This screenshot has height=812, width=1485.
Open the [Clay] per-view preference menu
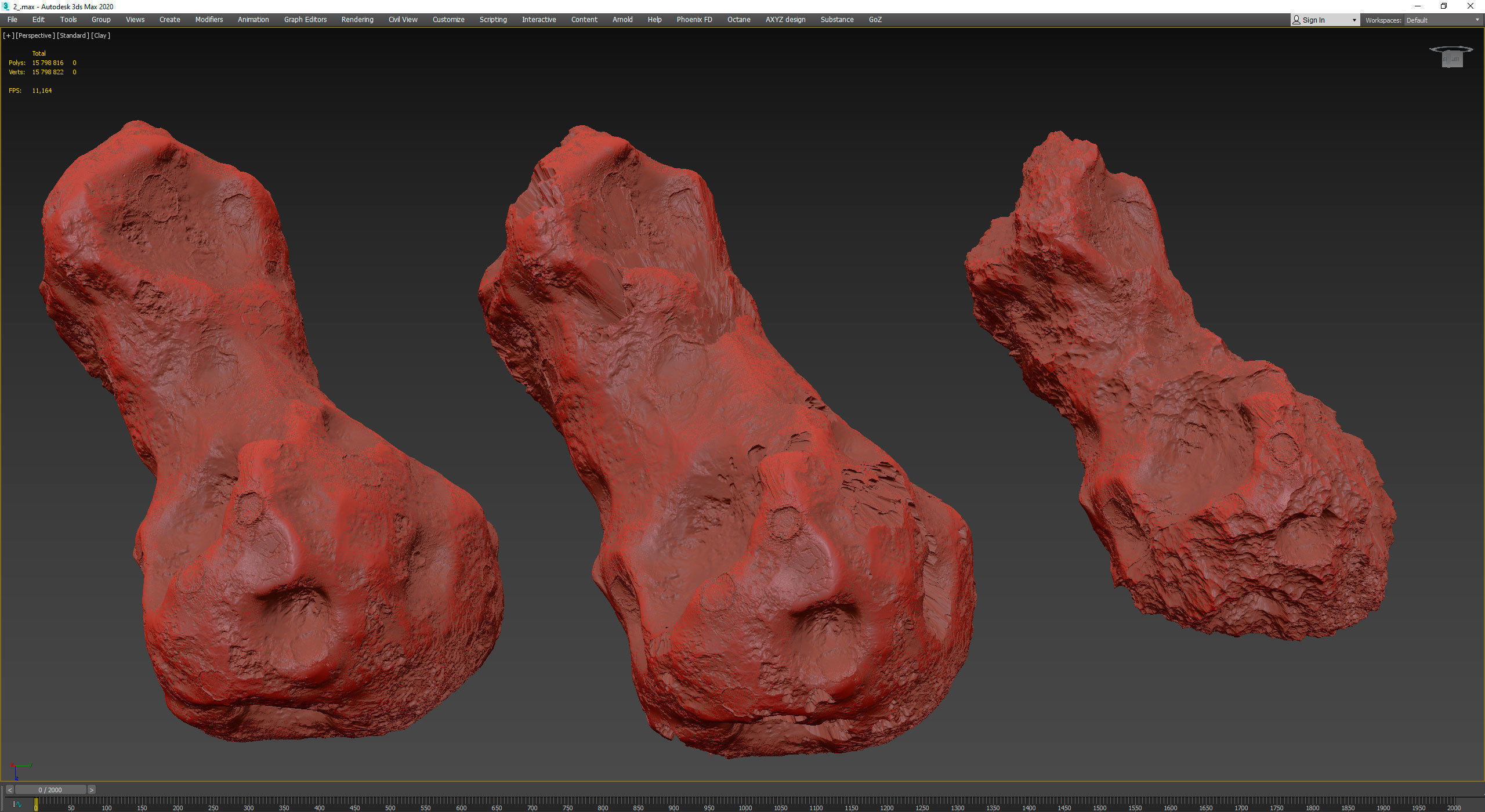click(x=101, y=35)
